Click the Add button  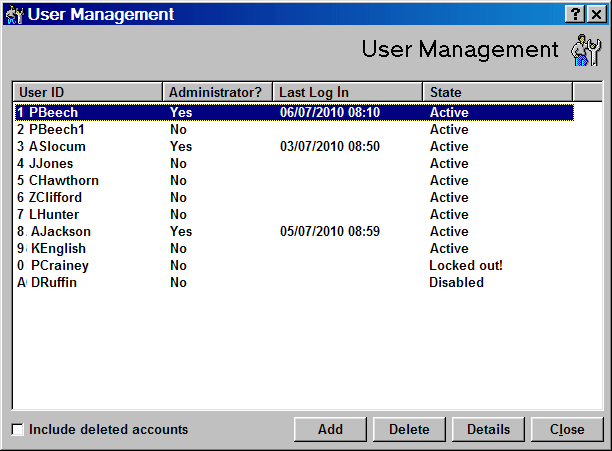coord(330,430)
